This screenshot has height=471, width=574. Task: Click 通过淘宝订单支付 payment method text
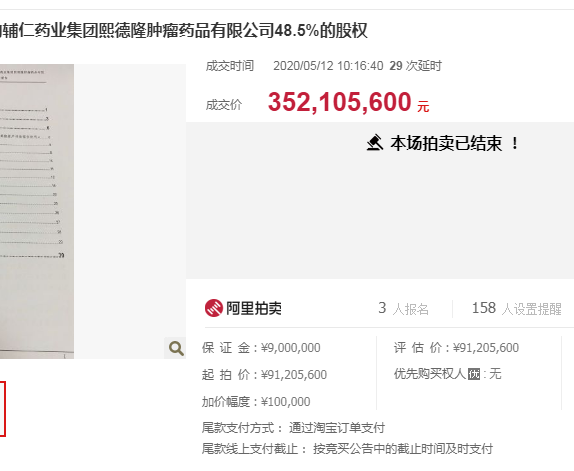[337, 428]
